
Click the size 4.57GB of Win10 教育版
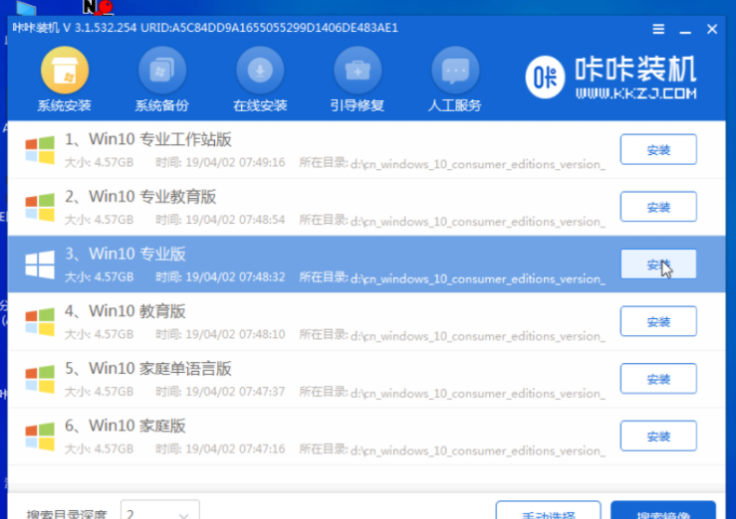point(114,335)
